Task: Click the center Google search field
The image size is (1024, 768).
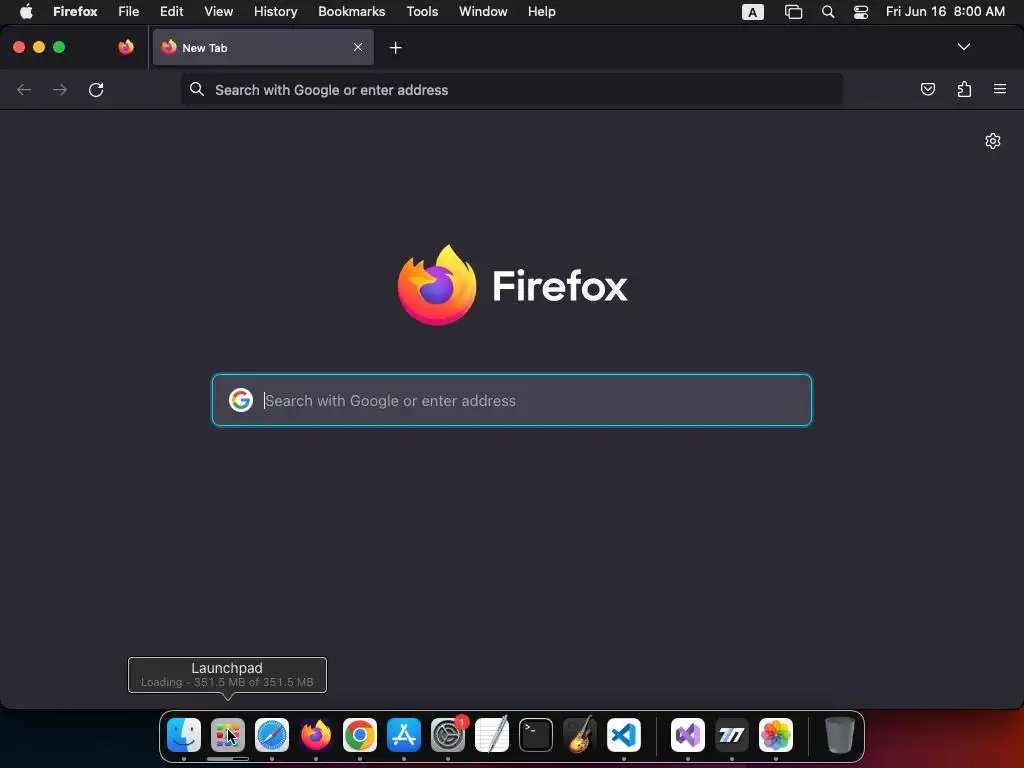Action: coord(511,400)
